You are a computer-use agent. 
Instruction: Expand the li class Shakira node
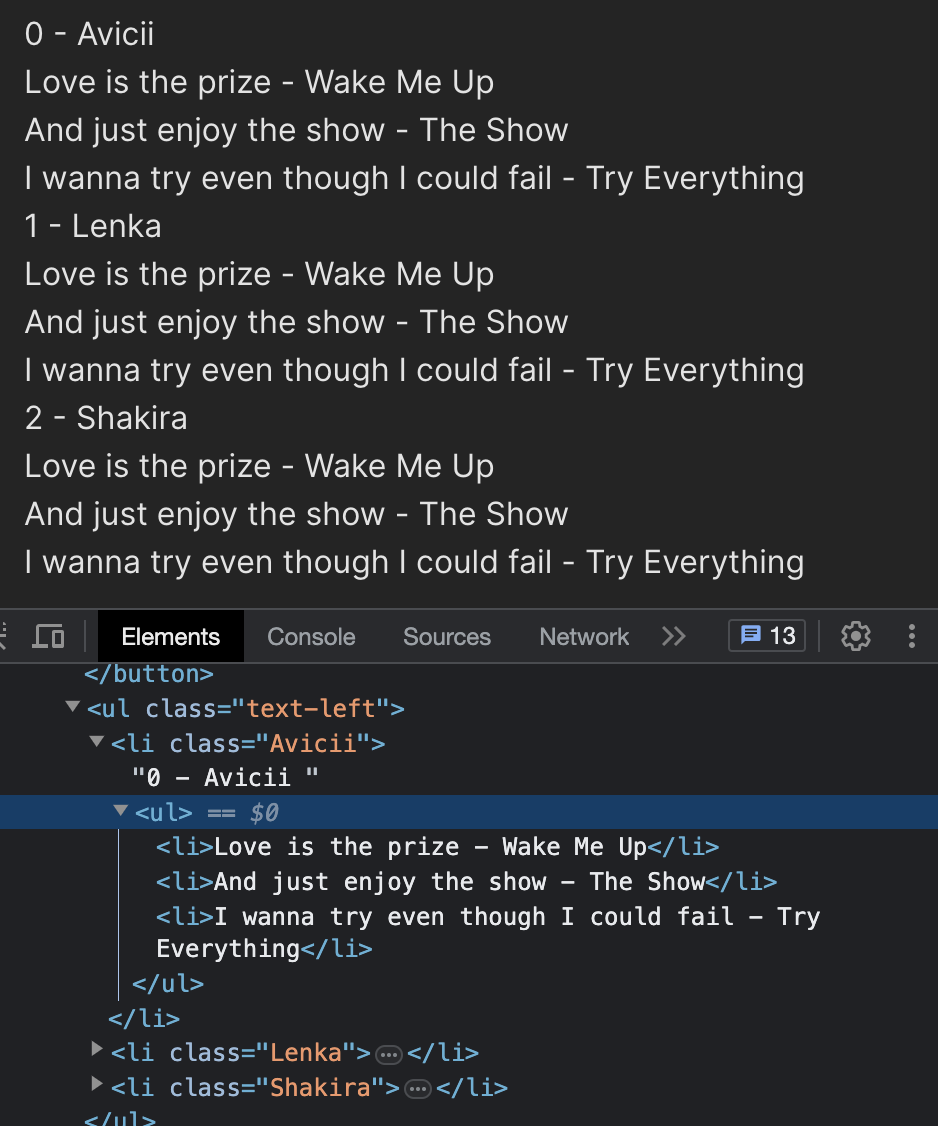click(97, 1084)
